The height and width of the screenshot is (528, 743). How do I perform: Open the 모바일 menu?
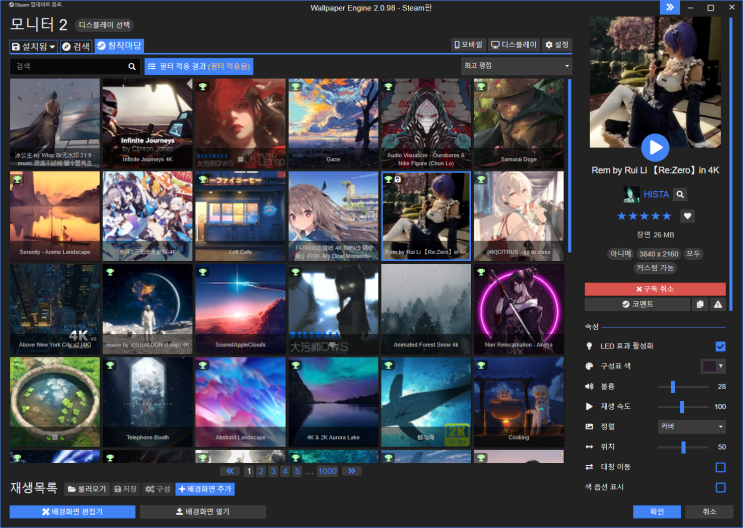tap(468, 45)
